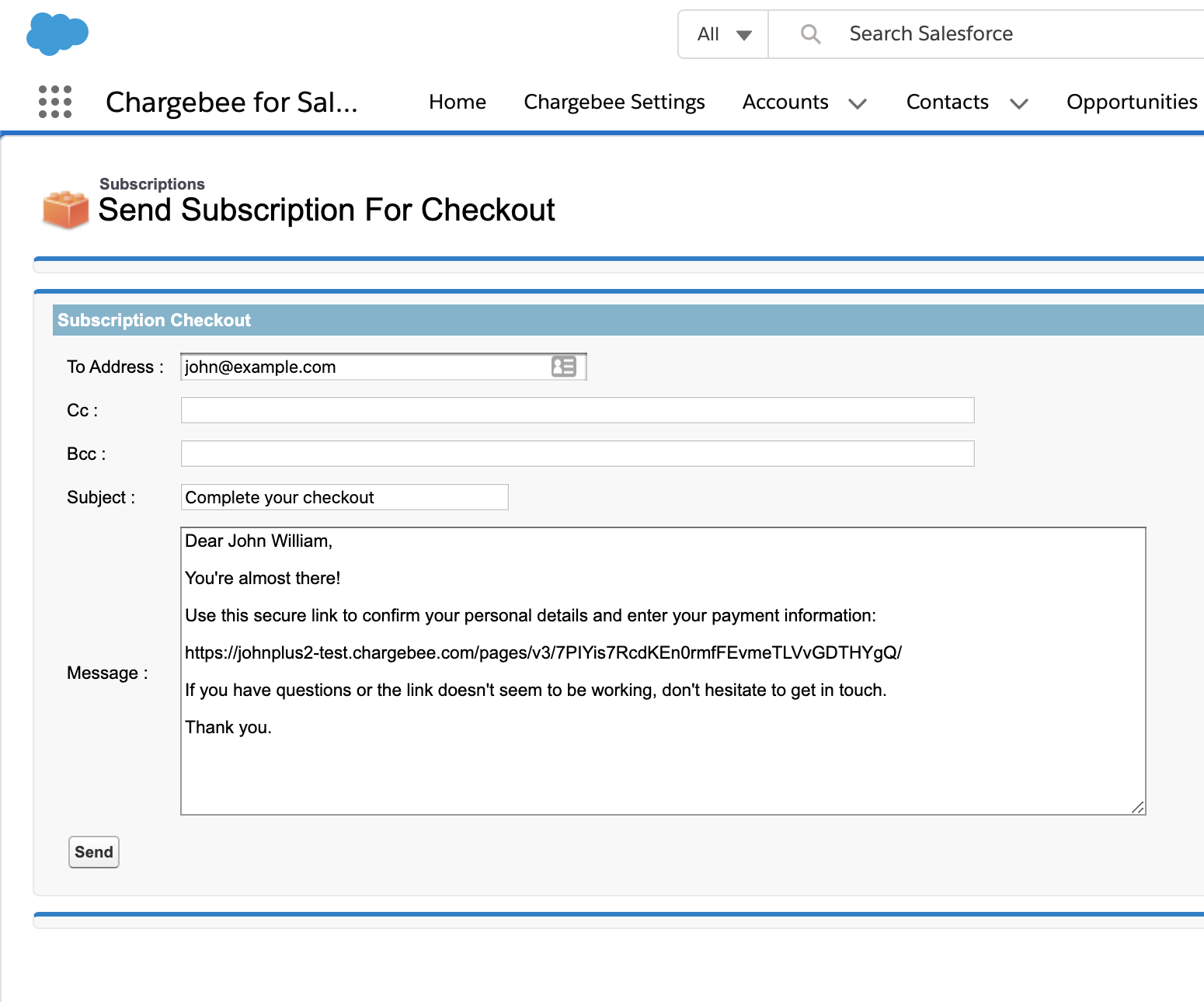Open the App Launcher dots grid

click(x=55, y=102)
